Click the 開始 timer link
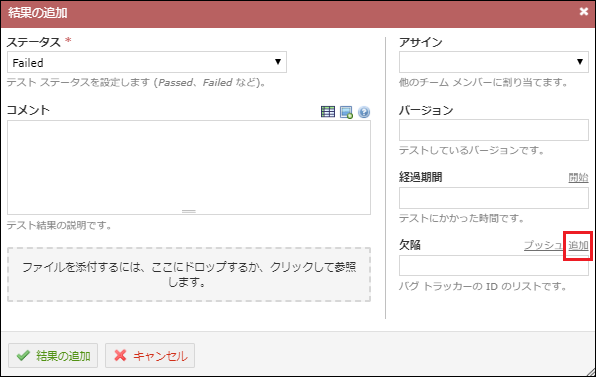 click(x=578, y=177)
